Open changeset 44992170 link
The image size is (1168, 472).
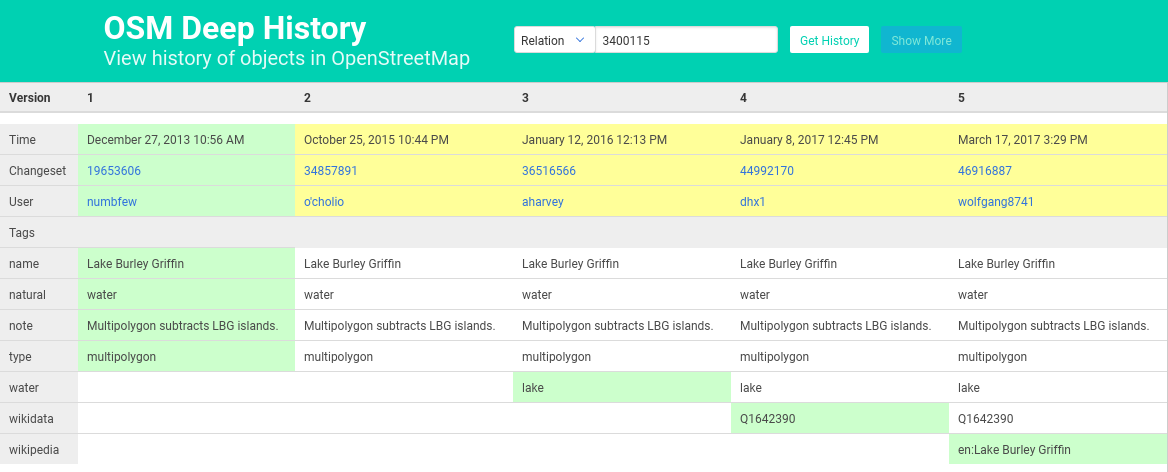766,170
